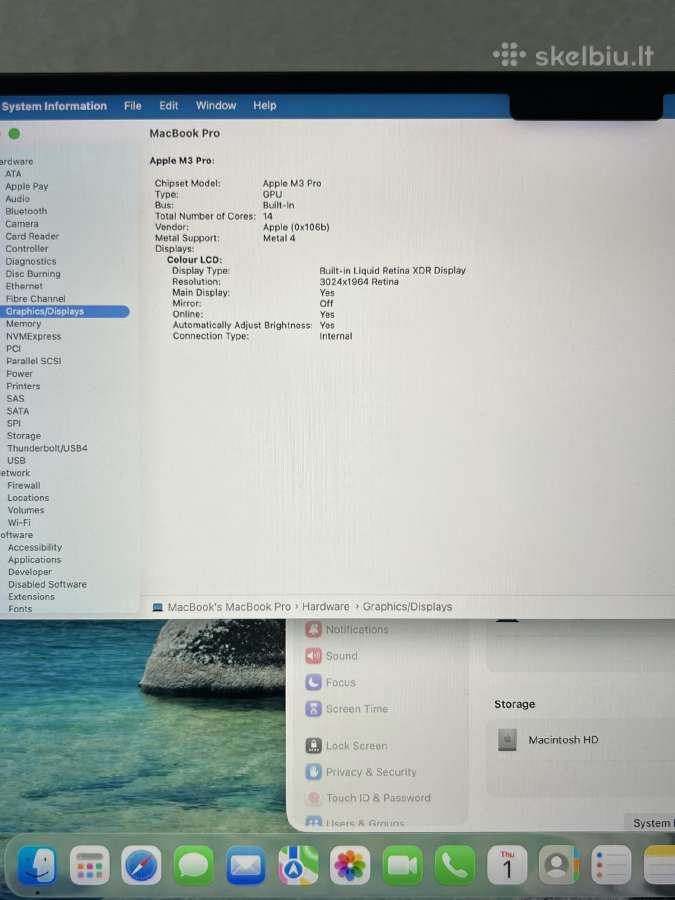This screenshot has height=900, width=675.
Task: Click Notifications icon in System Settings
Action: tap(313, 629)
